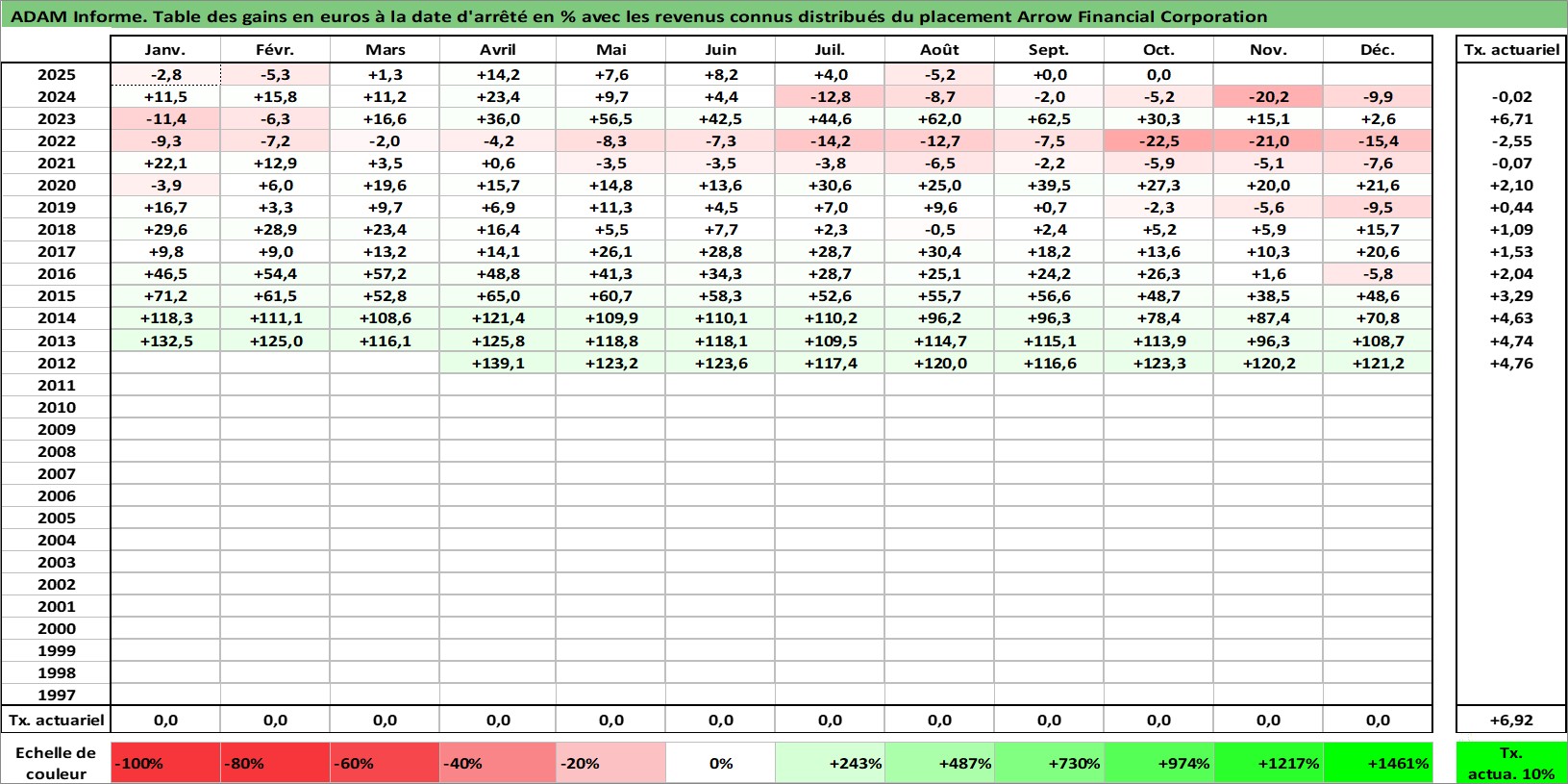Click the +6,71 actuarial rate for 2023
1568x784 pixels.
pyautogui.click(x=1511, y=118)
